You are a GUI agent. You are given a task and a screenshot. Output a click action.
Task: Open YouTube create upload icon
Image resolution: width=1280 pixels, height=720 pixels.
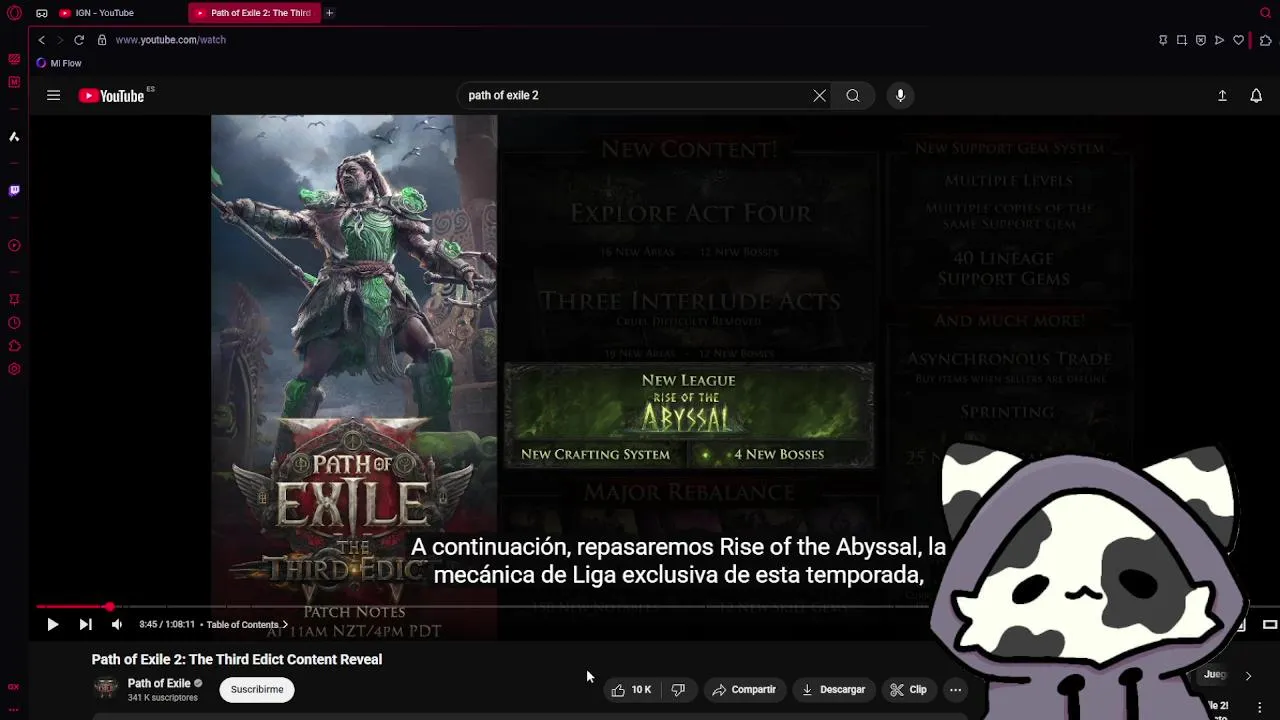point(1222,95)
